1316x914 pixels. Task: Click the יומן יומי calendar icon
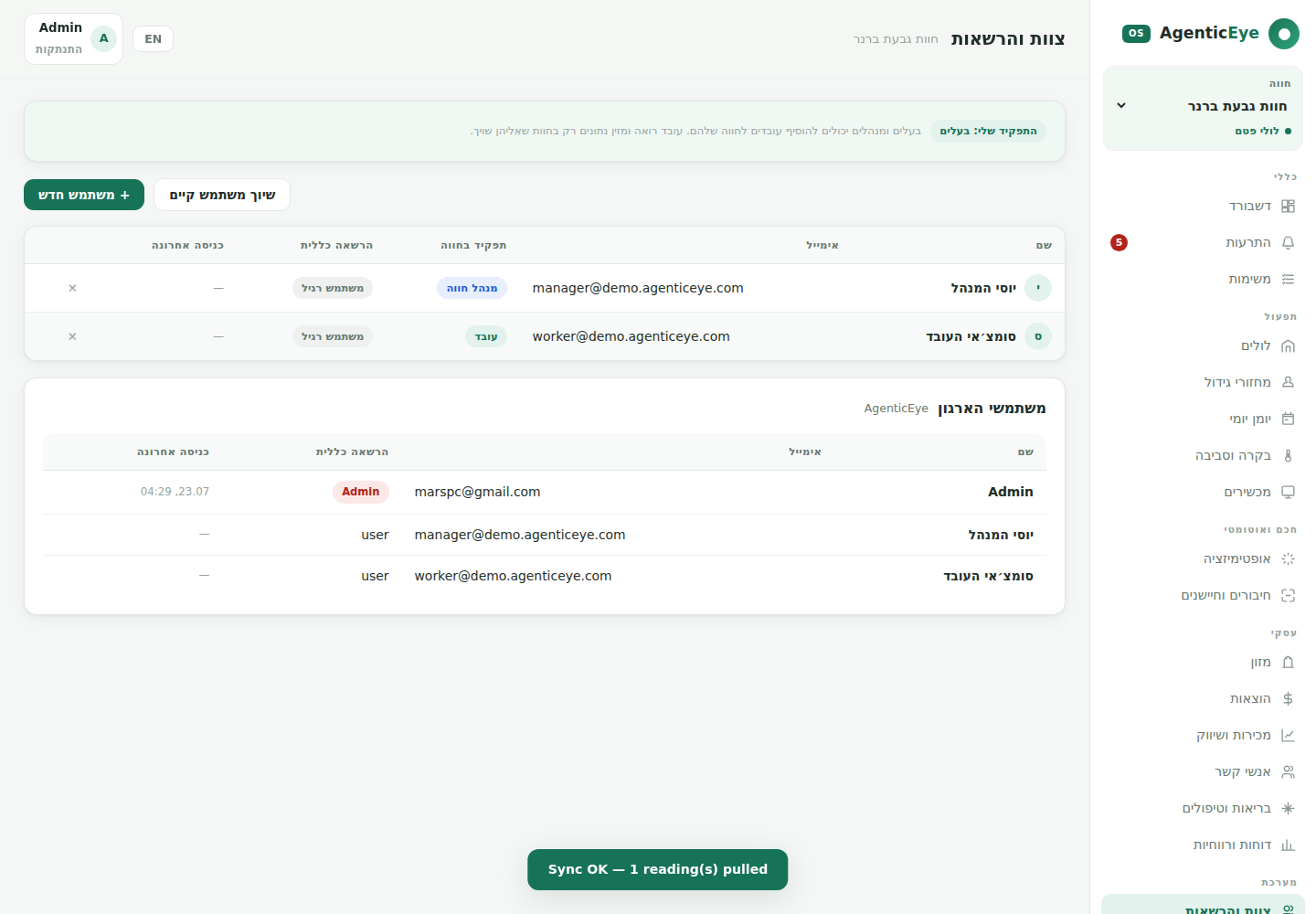point(1288,419)
